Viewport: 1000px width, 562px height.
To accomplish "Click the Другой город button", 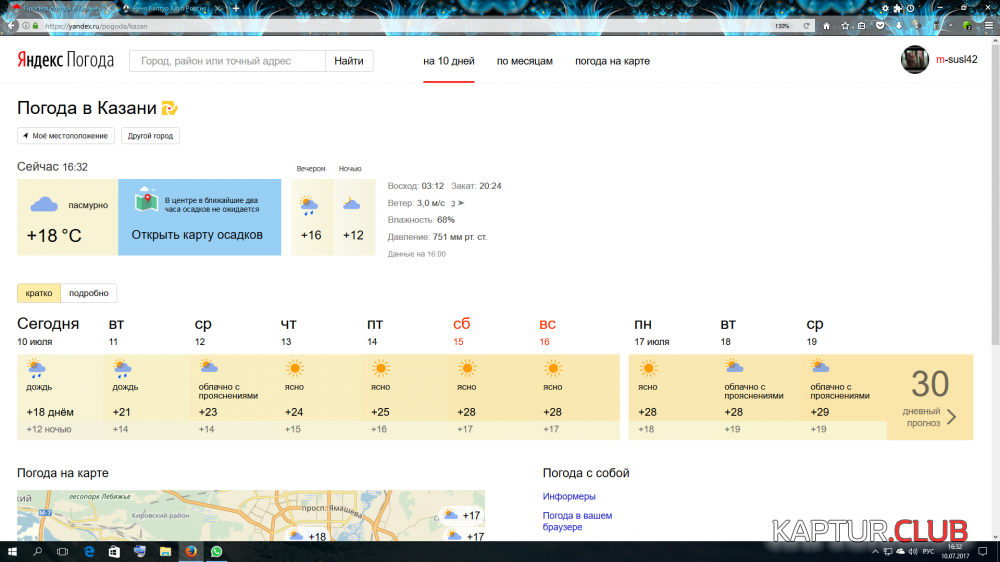I will pos(151,136).
